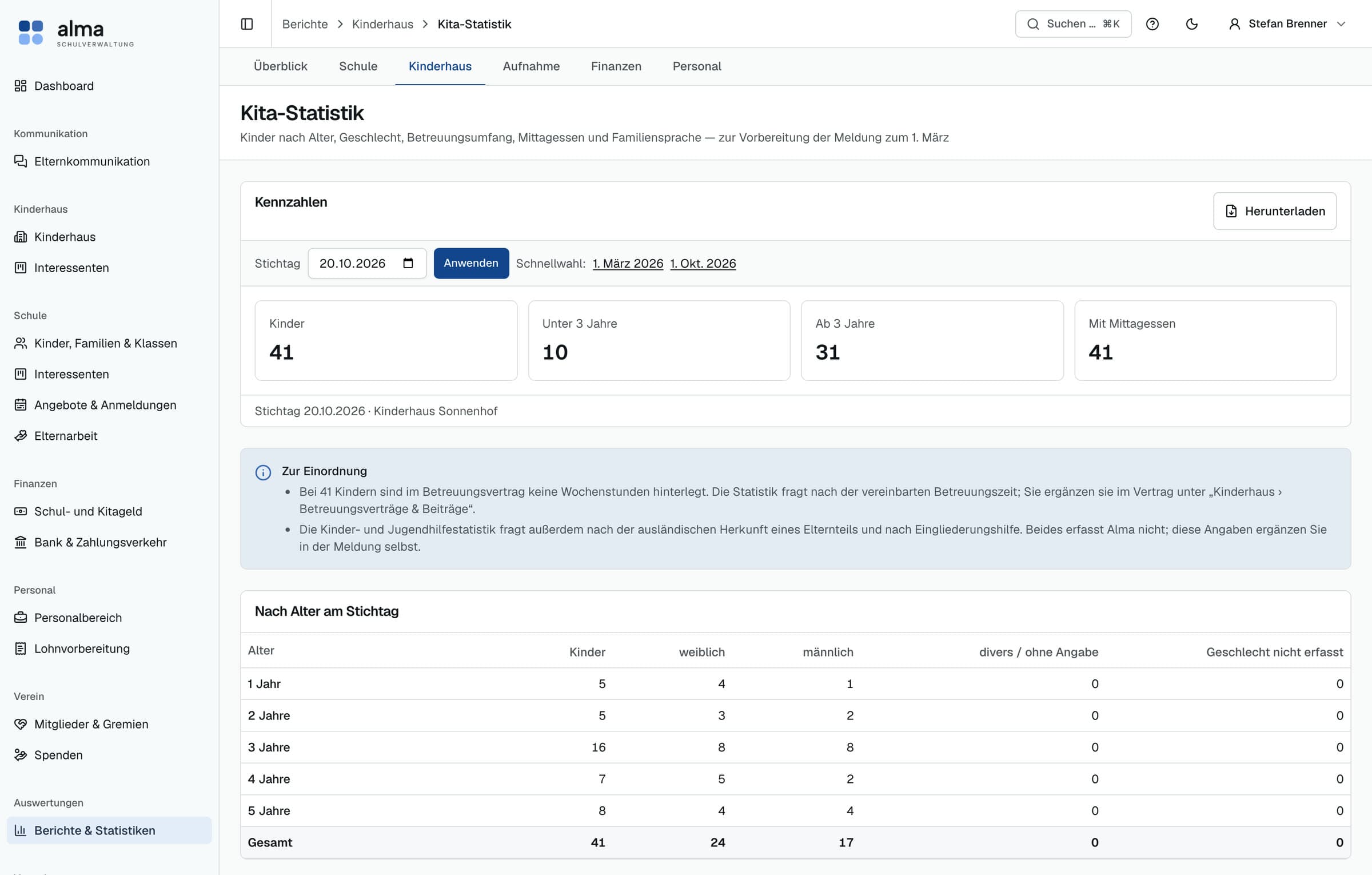Click the Herunterladen button

[x=1275, y=211]
